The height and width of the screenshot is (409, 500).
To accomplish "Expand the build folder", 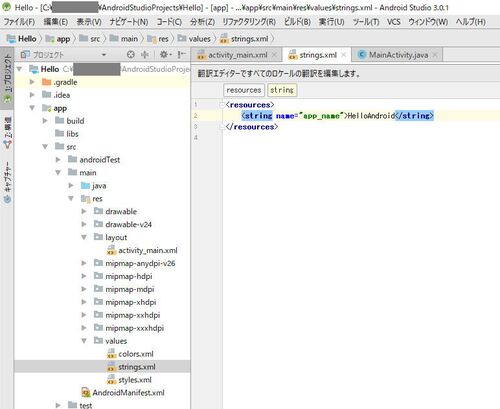I will pos(45,121).
